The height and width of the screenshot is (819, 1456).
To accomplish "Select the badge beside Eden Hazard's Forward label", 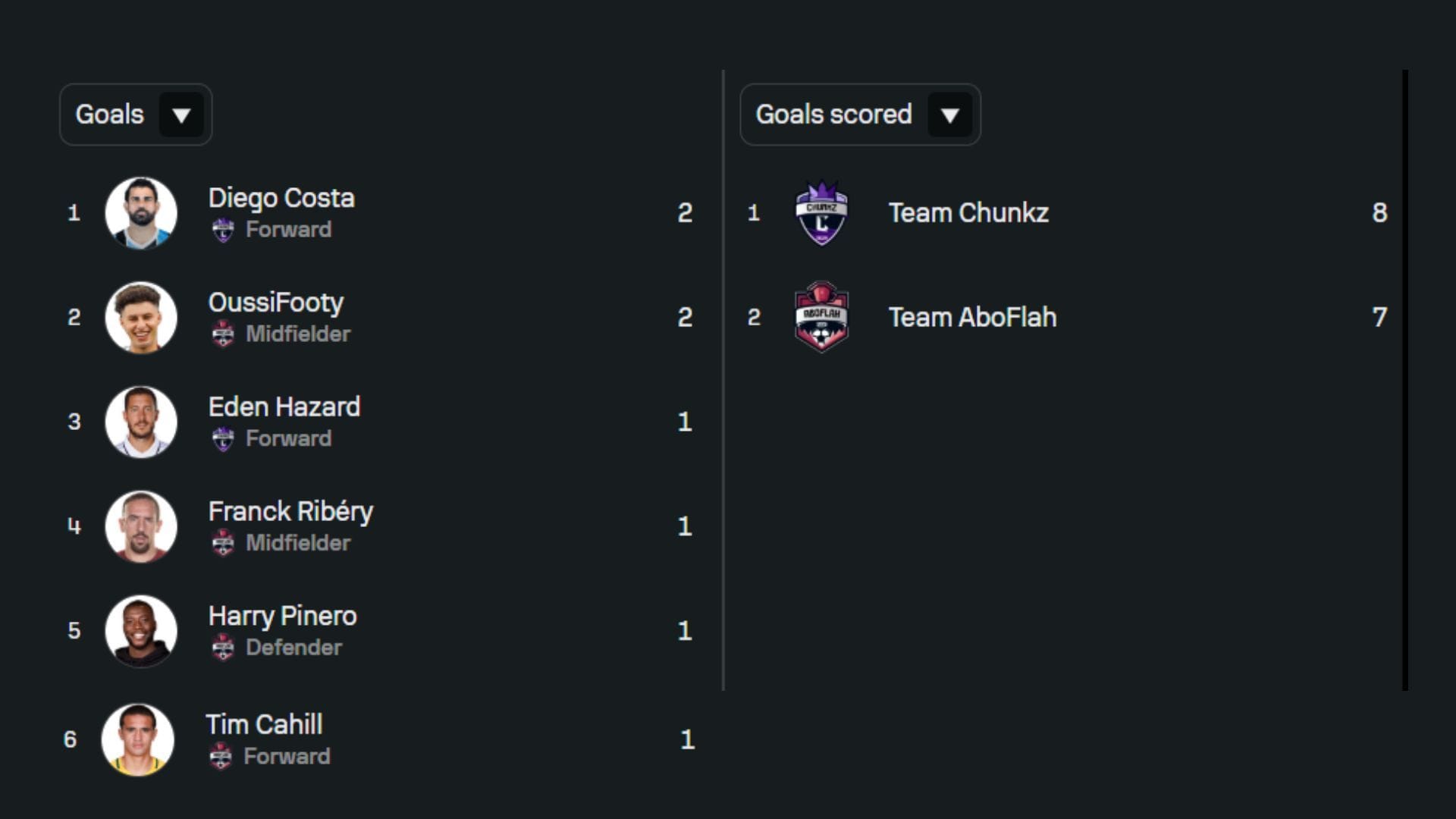I will [224, 438].
